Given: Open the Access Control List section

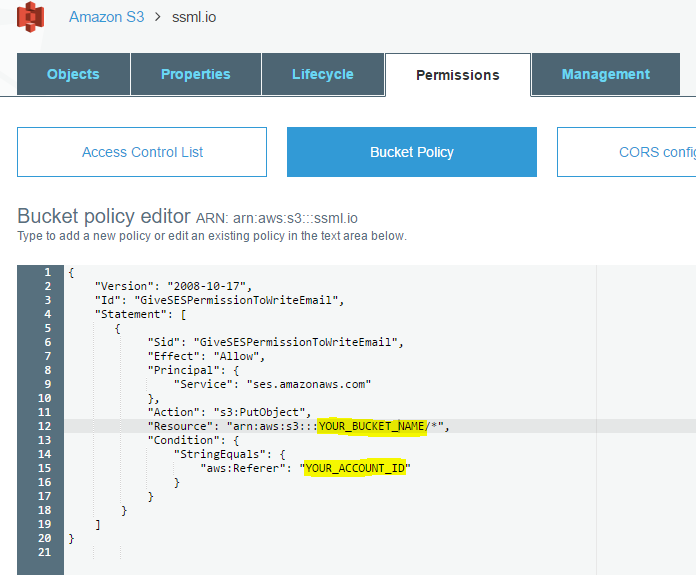Looking at the screenshot, I should point(142,152).
